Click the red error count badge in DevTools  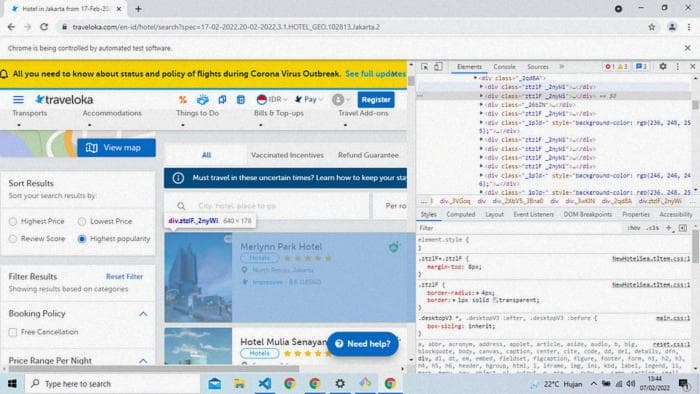(x=609, y=66)
